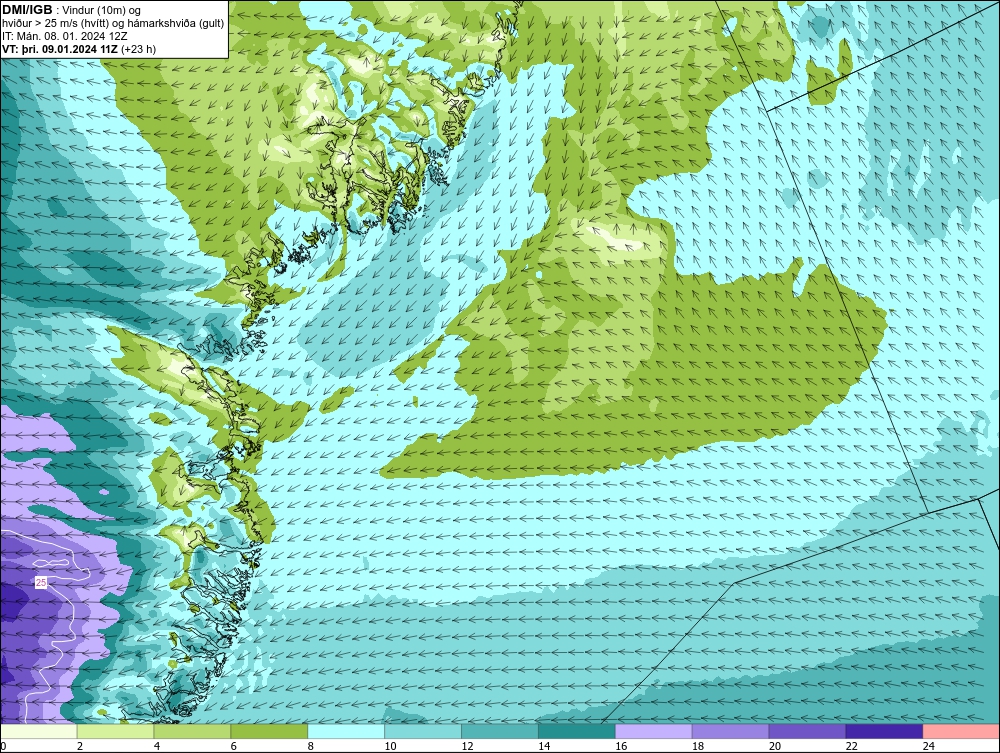
Task: Click the legend value 0 label
Action: tap(3, 746)
